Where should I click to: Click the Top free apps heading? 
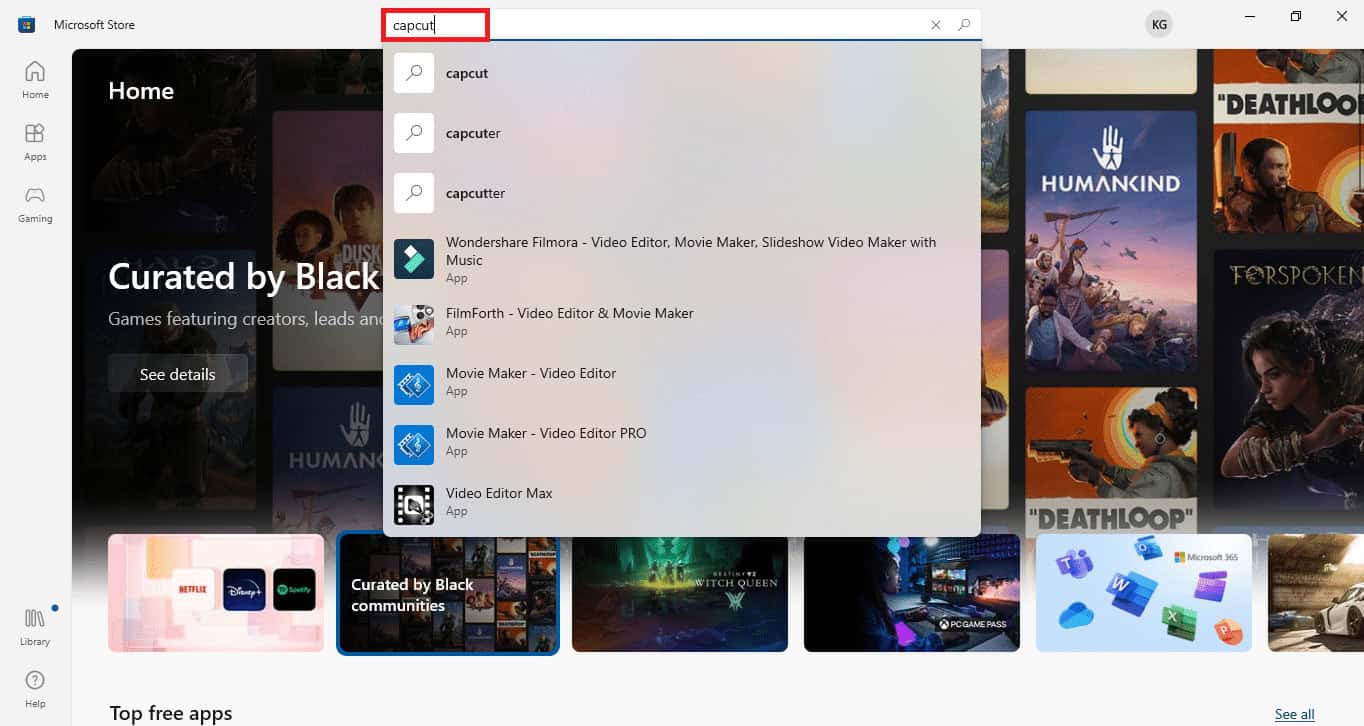point(171,713)
